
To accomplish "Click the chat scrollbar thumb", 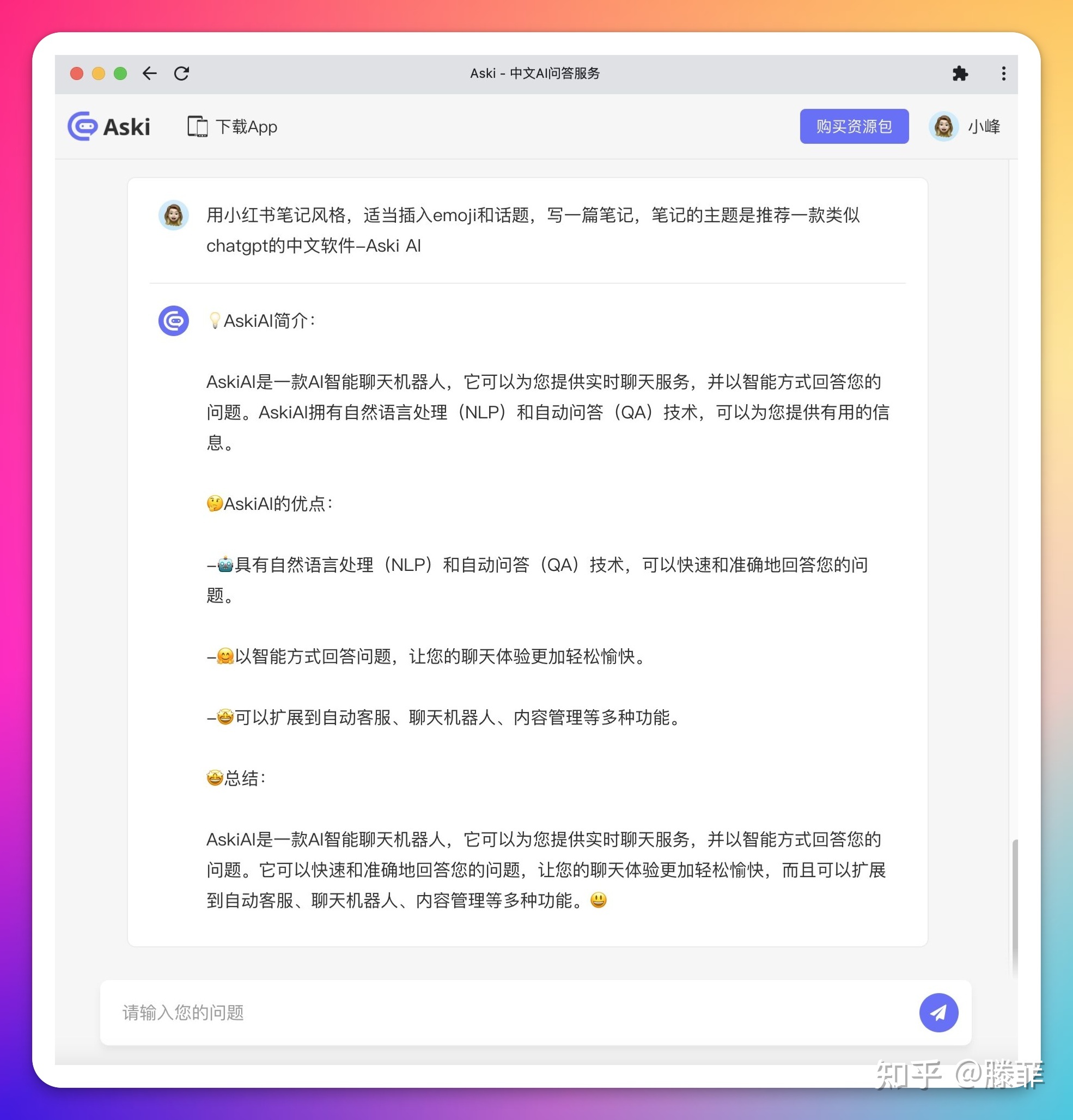I will point(1015,909).
